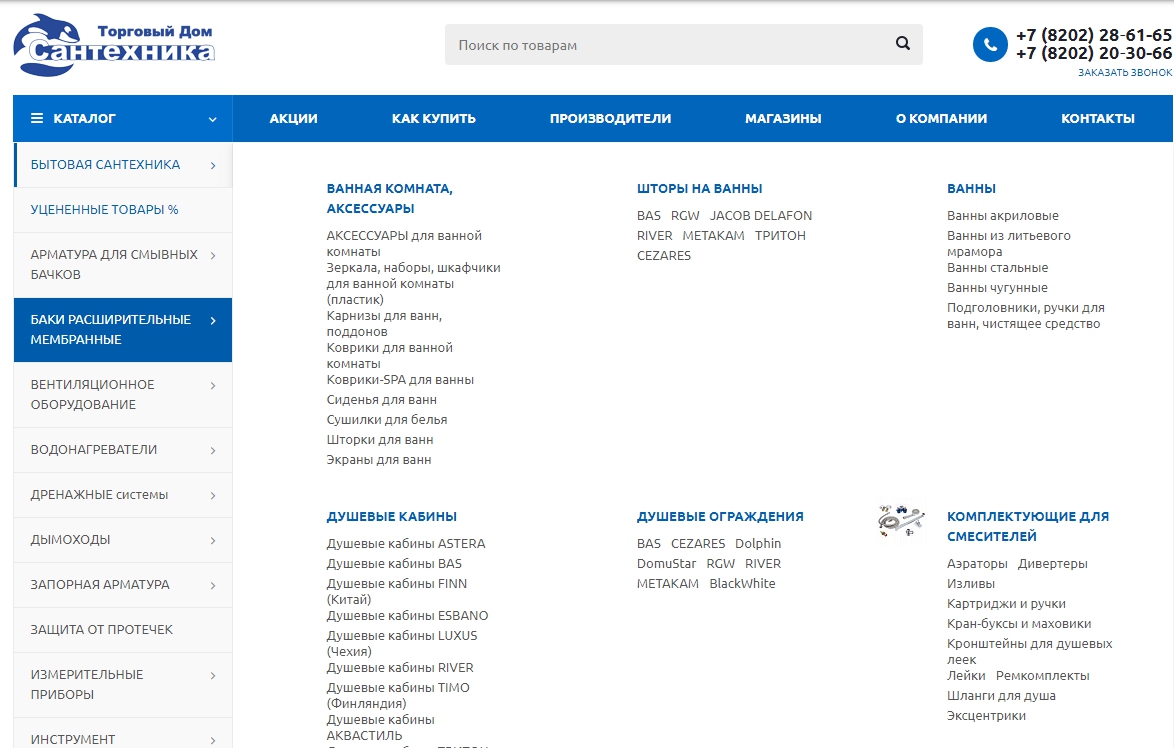1174x748 pixels.
Task: Click CEZARES under Шторы на ванны
Action: [x=663, y=256]
